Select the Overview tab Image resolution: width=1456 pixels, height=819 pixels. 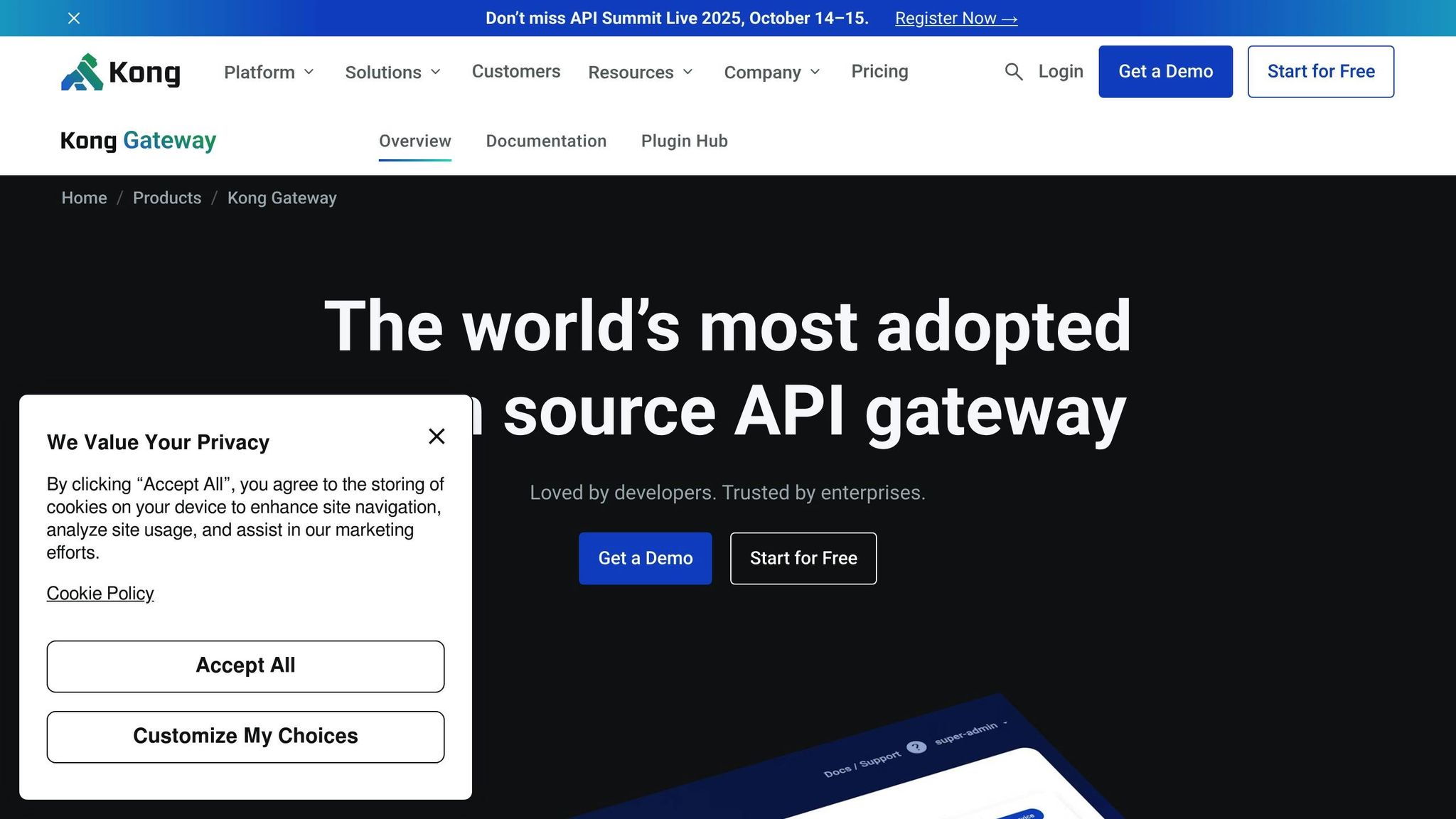[x=414, y=141]
